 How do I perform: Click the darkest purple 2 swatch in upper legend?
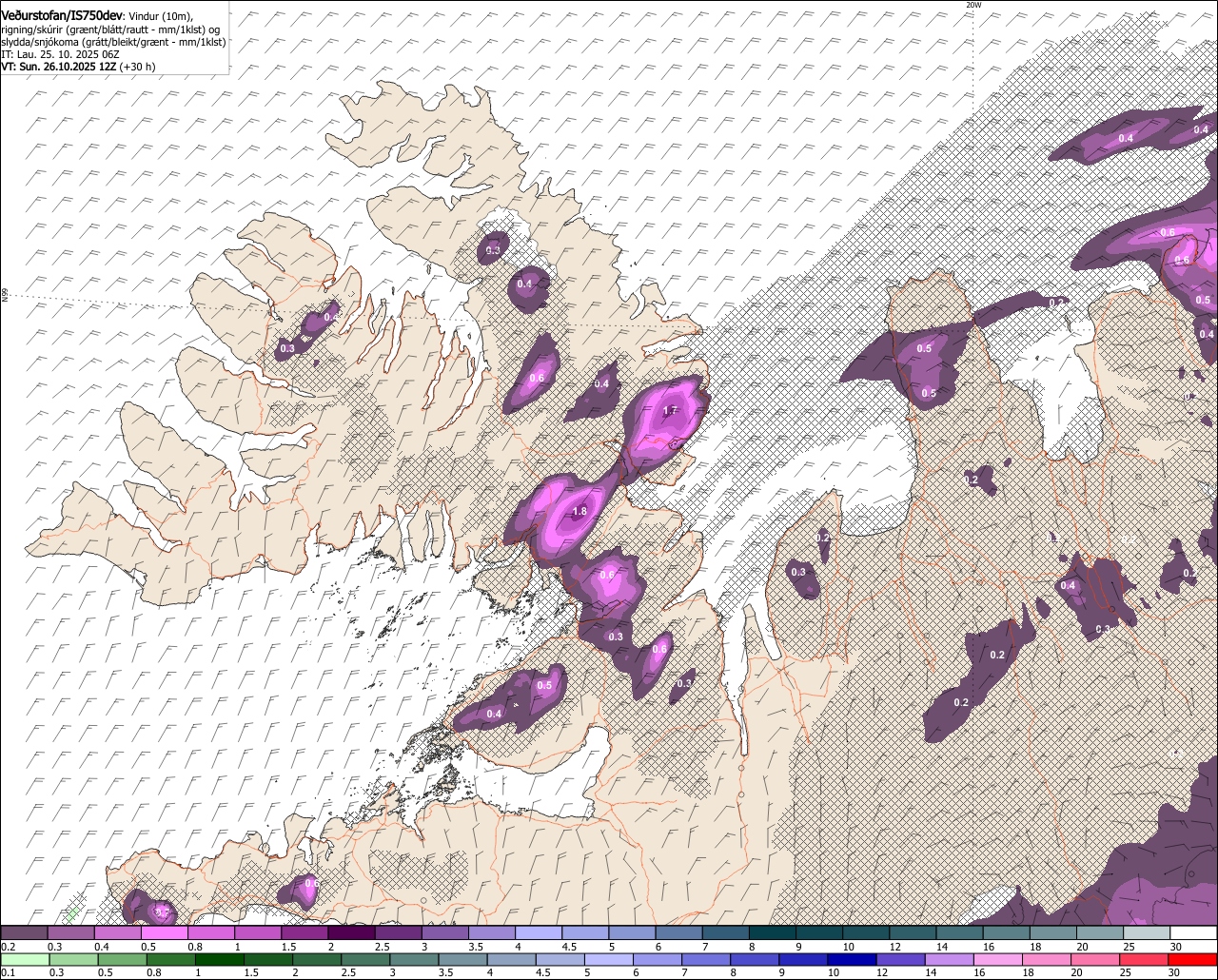coord(352,932)
